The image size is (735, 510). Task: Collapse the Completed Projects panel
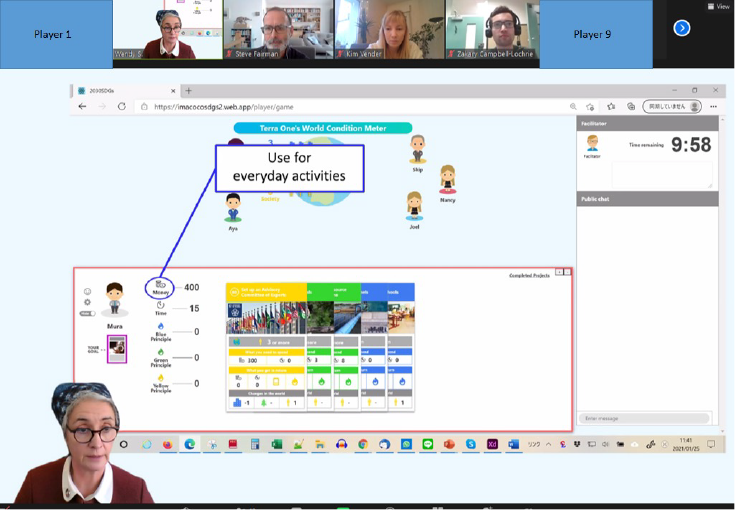click(x=559, y=272)
